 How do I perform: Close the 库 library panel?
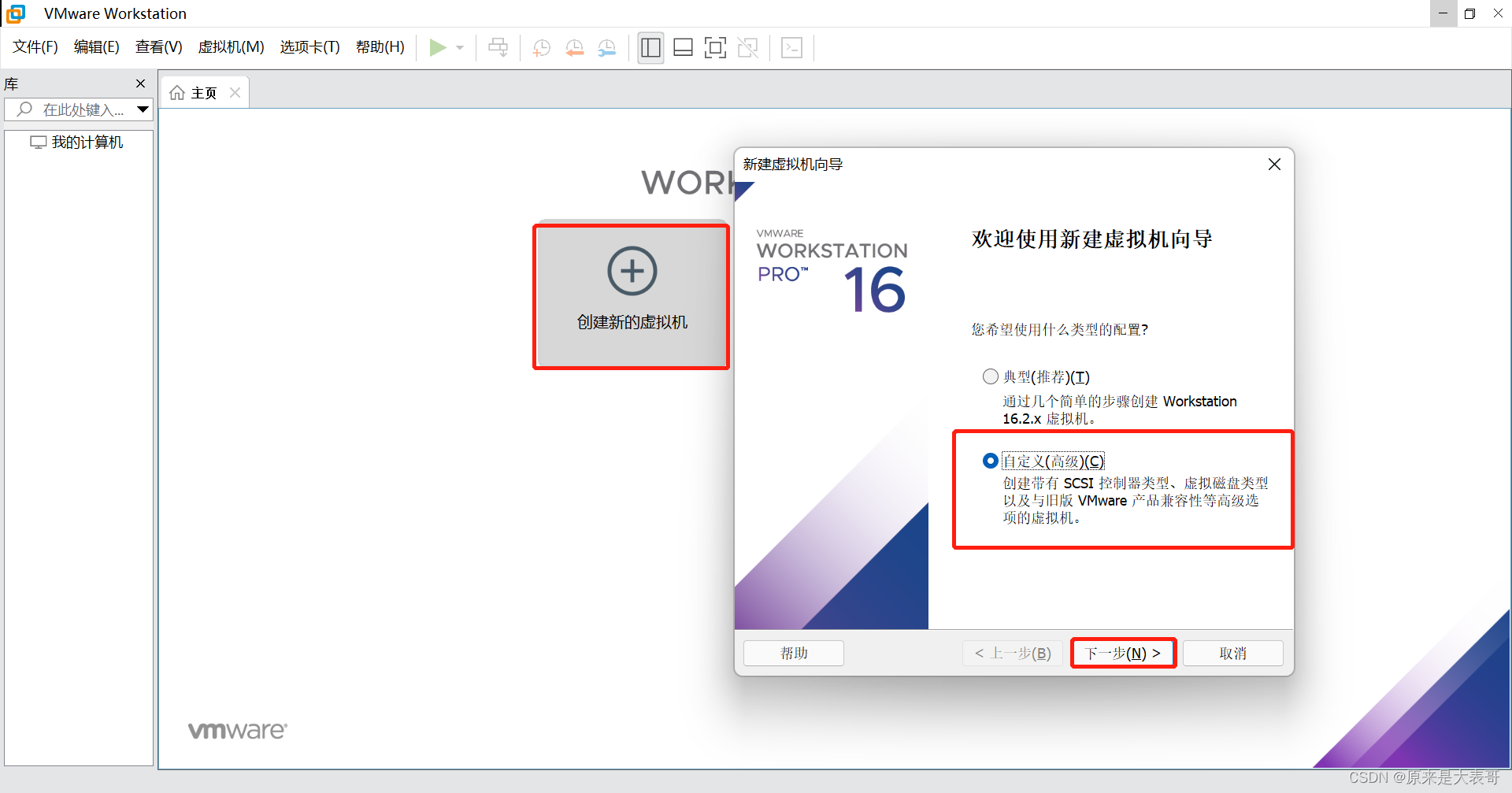pyautogui.click(x=141, y=83)
